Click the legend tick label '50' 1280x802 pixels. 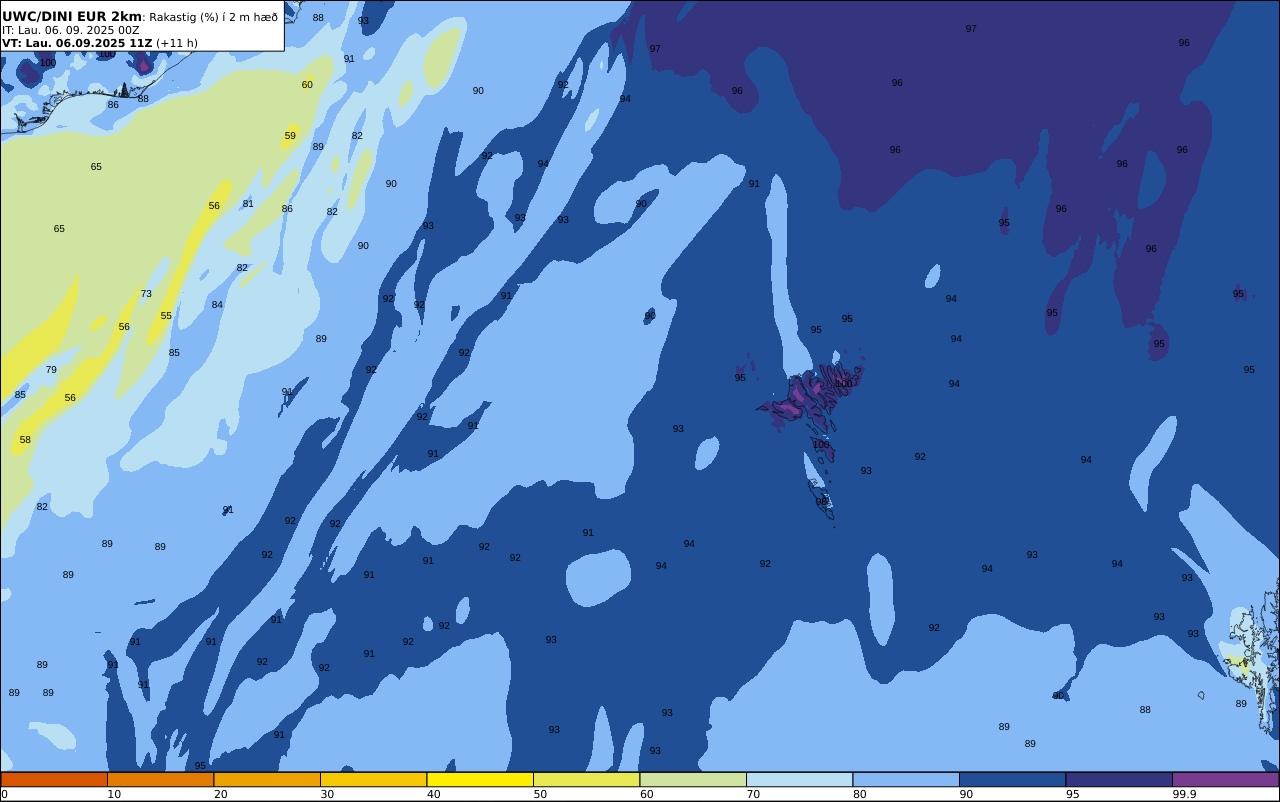(x=540, y=794)
